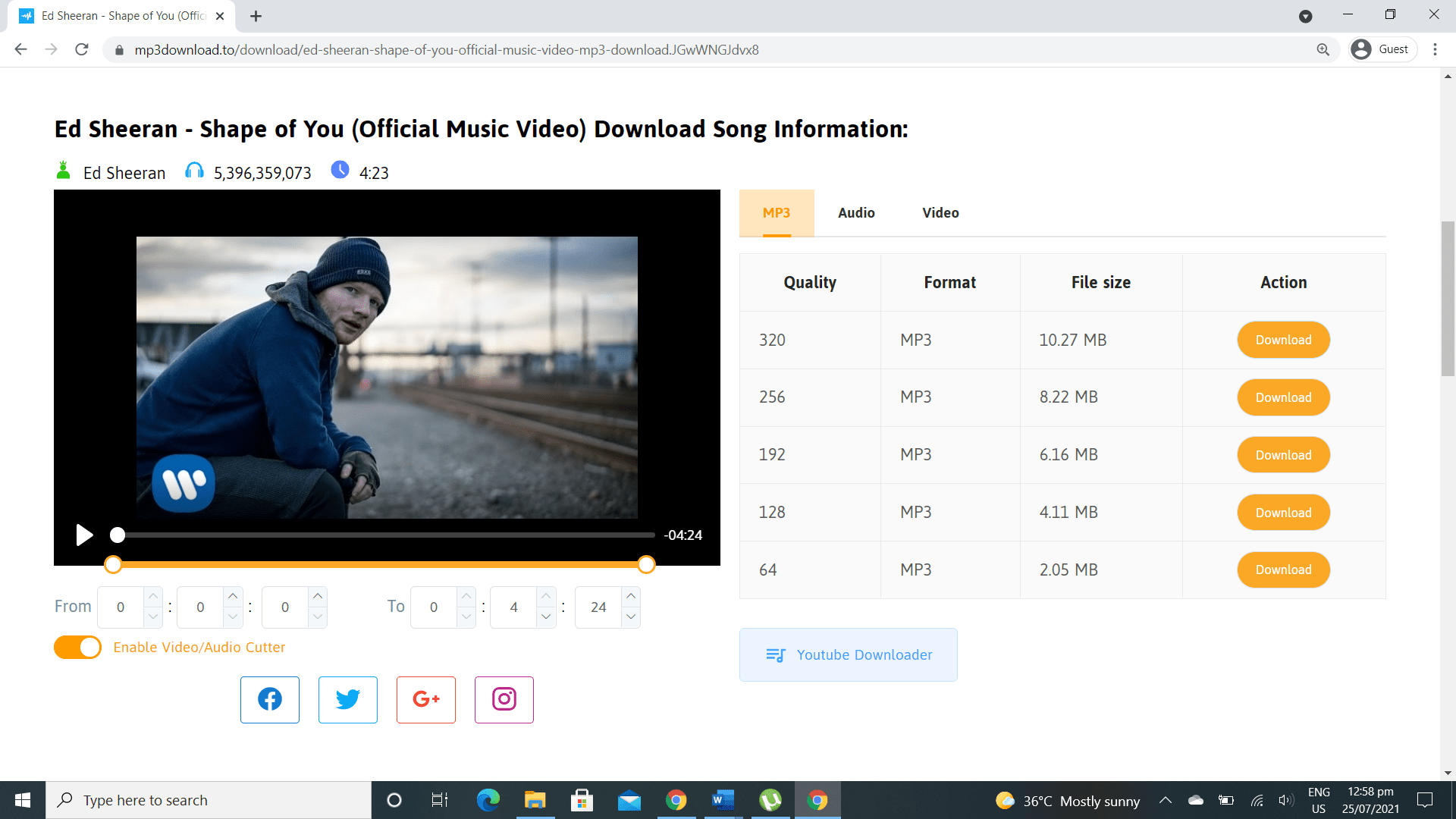This screenshot has height=819, width=1456.
Task: Open Microsoft Store from taskbar
Action: tap(582, 800)
